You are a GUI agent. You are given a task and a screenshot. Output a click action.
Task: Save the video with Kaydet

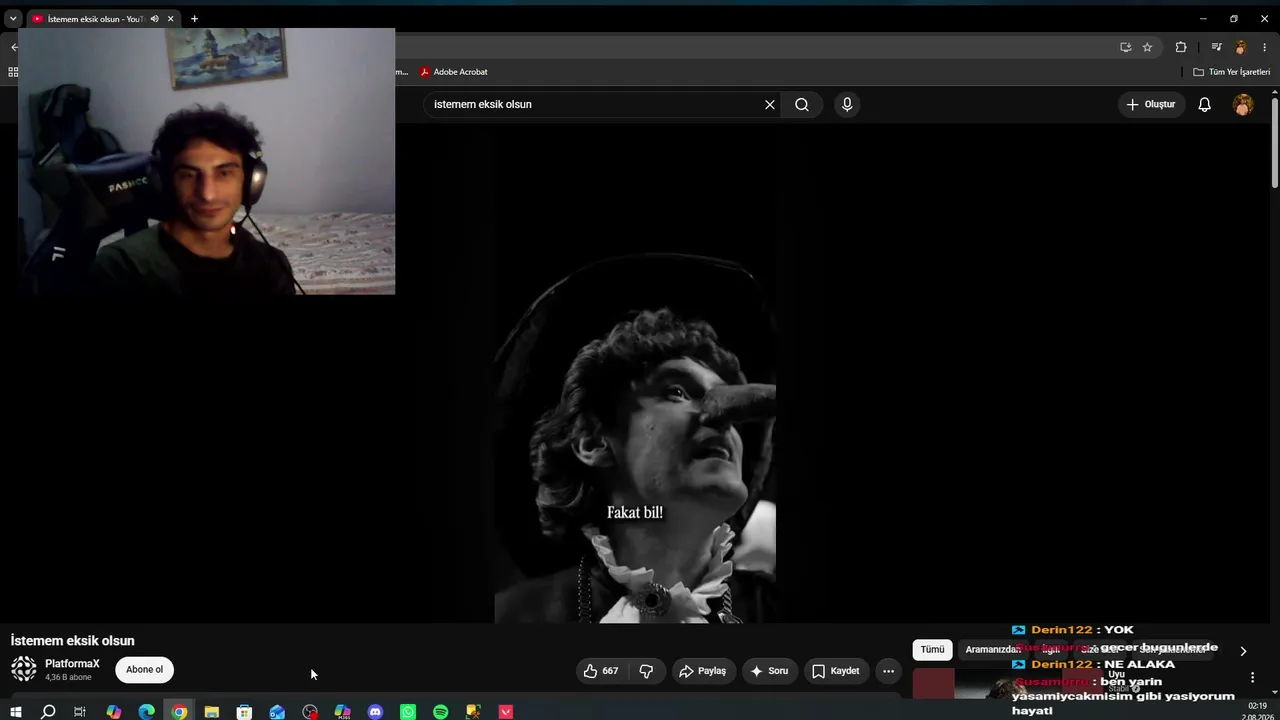point(836,671)
